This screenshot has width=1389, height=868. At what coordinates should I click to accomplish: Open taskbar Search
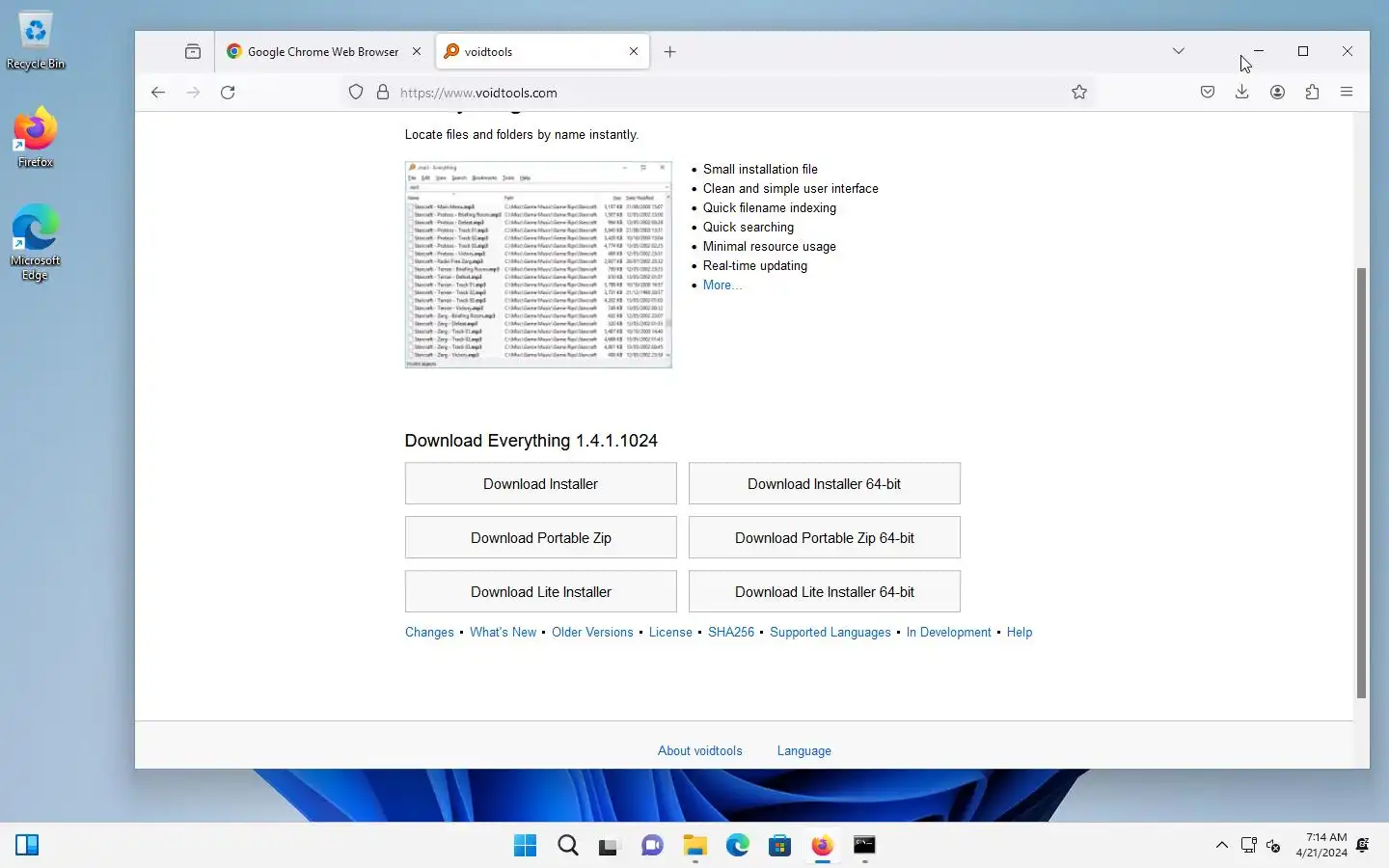pos(568,846)
